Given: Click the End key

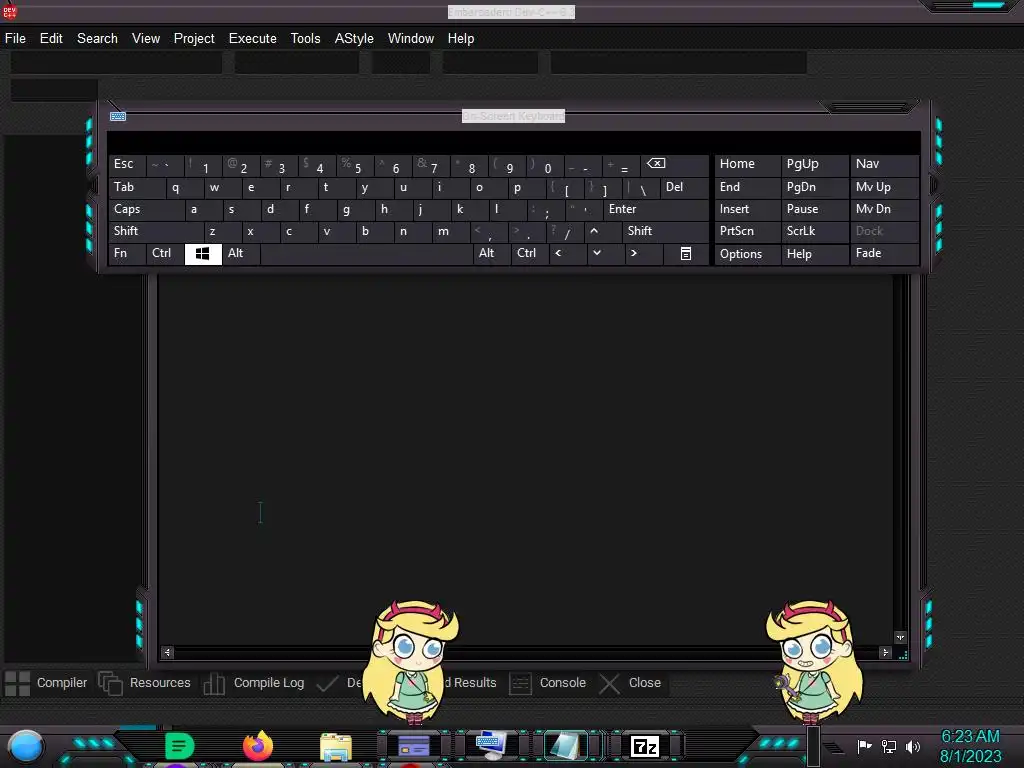Looking at the screenshot, I should (747, 187).
